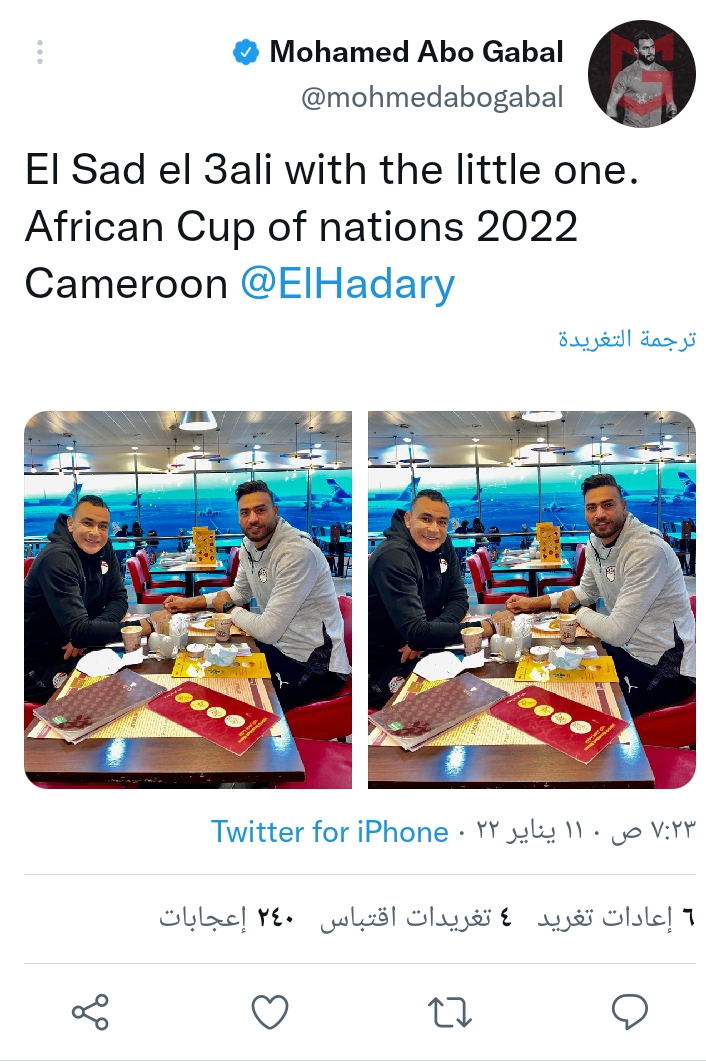Screen dimensions: 706x1064
Task: Click the Twitter for iPhone source link
Action: coord(329,832)
